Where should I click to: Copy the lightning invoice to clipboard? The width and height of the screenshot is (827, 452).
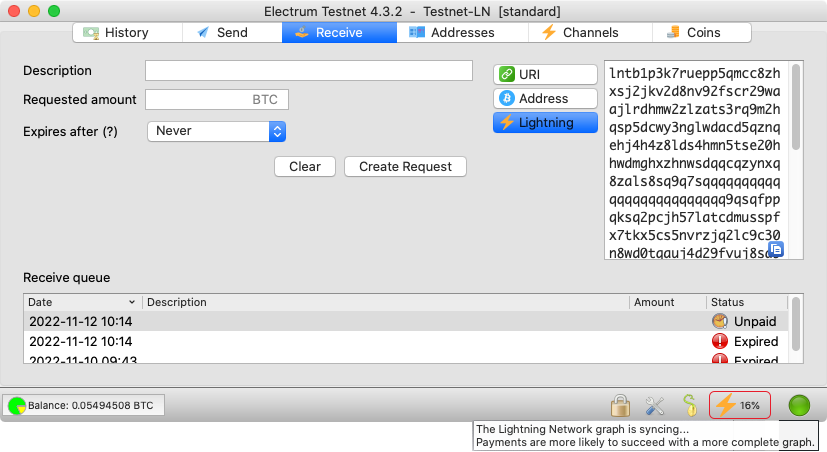776,249
